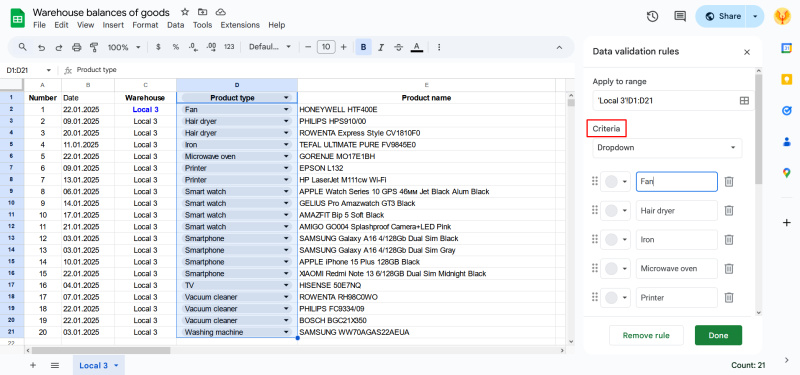
Task: Open Google Maps in the side panel
Action: (786, 173)
